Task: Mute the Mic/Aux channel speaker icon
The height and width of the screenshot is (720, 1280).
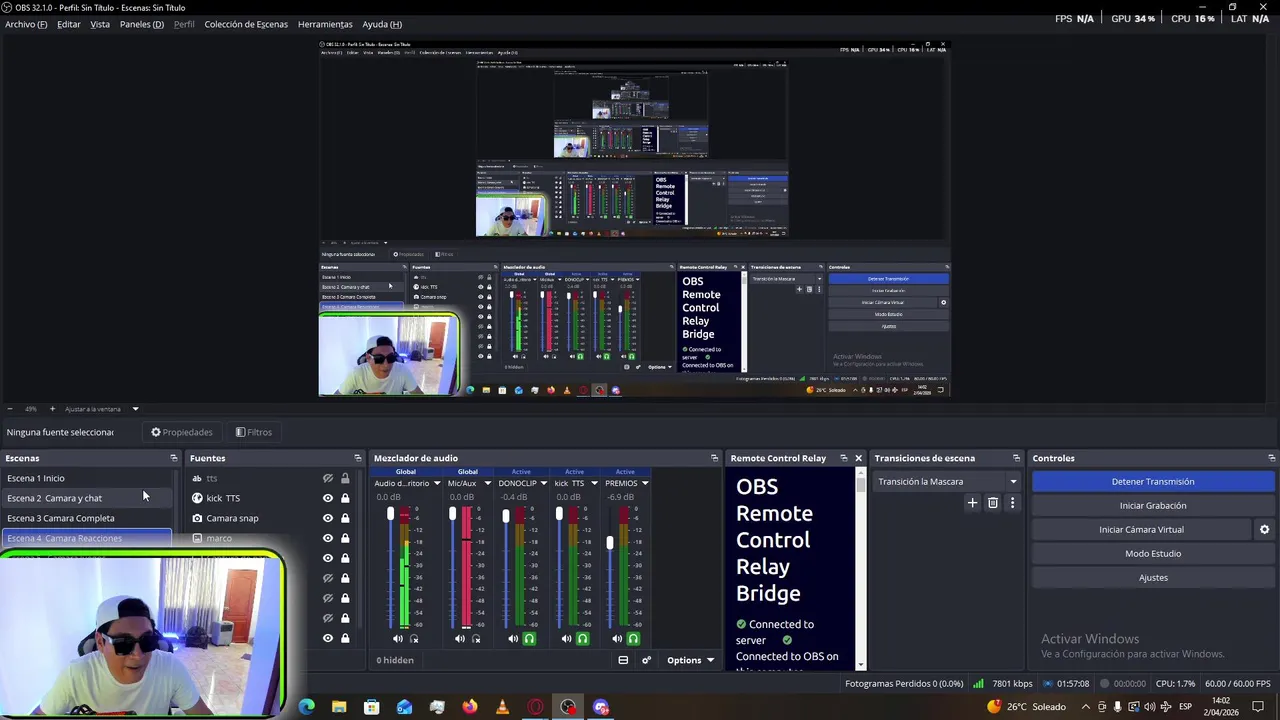Action: [460, 639]
